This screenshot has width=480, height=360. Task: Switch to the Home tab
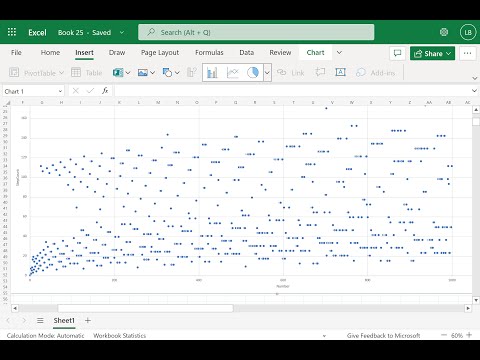click(x=50, y=53)
